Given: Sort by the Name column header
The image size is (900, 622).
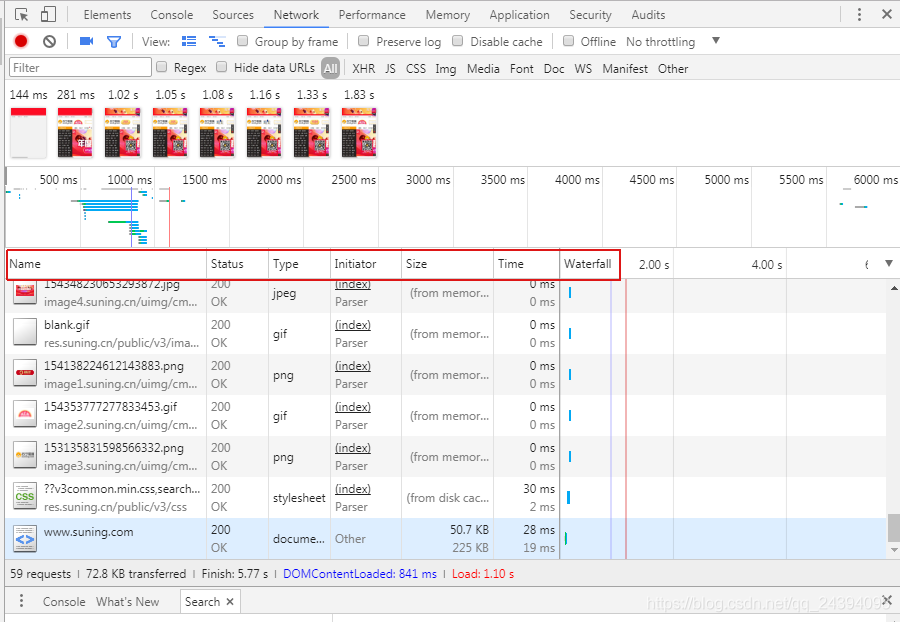Looking at the screenshot, I should tap(106, 264).
